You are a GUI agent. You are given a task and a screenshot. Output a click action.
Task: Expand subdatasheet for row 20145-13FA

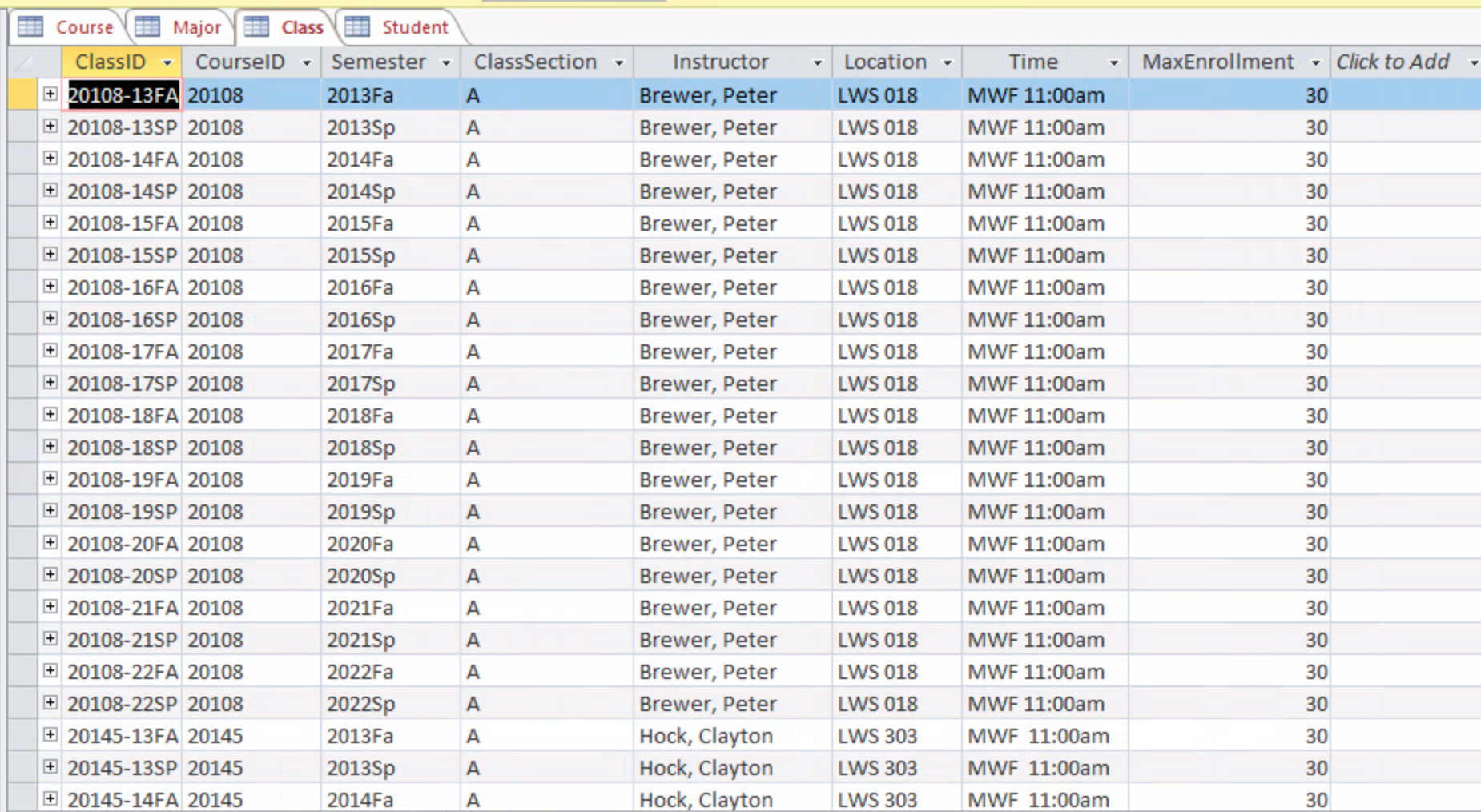50,735
